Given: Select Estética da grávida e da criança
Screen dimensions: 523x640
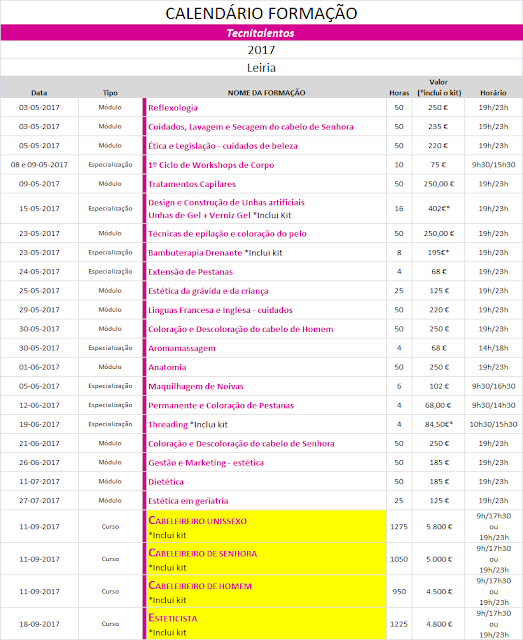Looking at the screenshot, I should pos(208,291).
